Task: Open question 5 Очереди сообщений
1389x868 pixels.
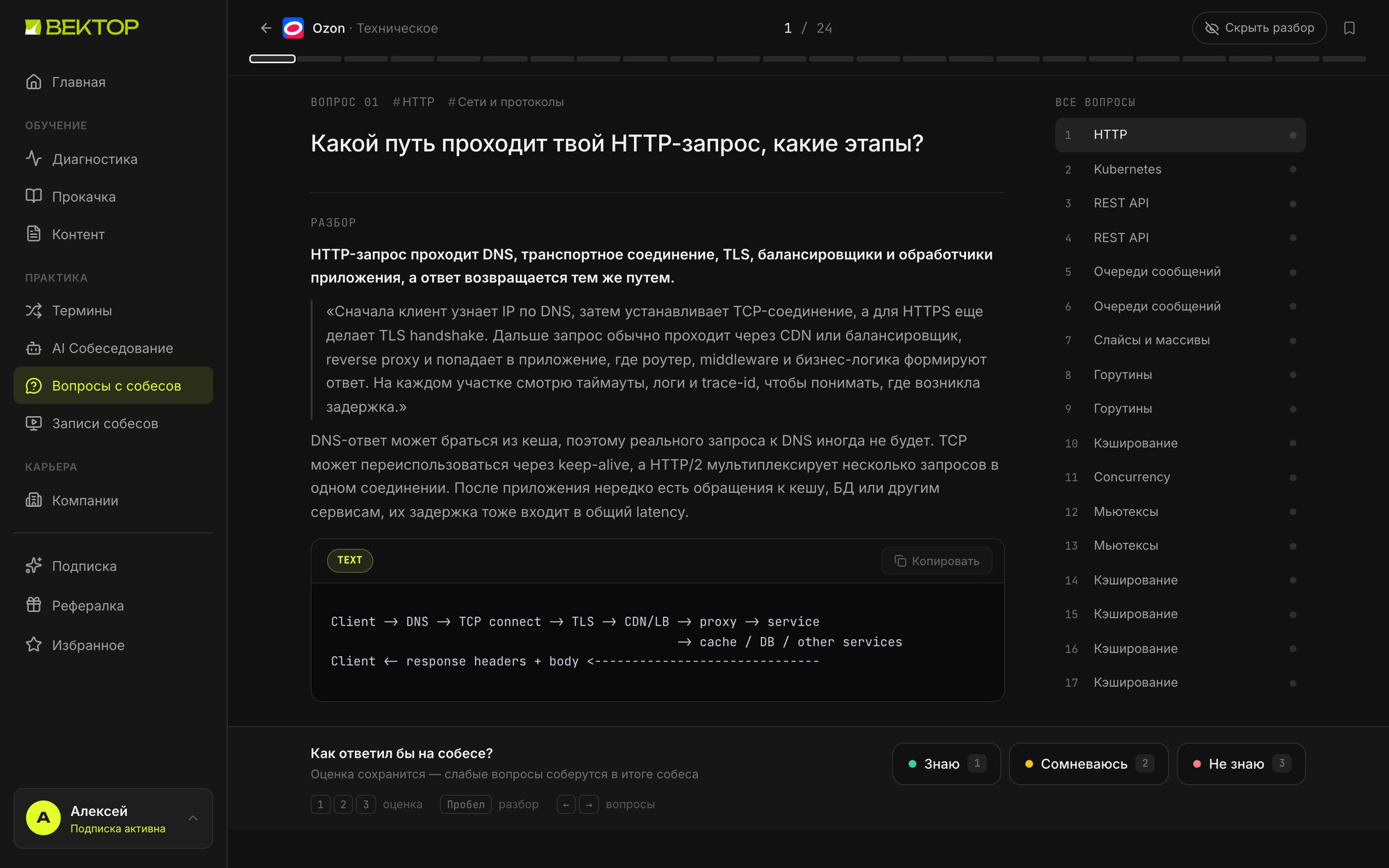Action: click(x=1180, y=272)
